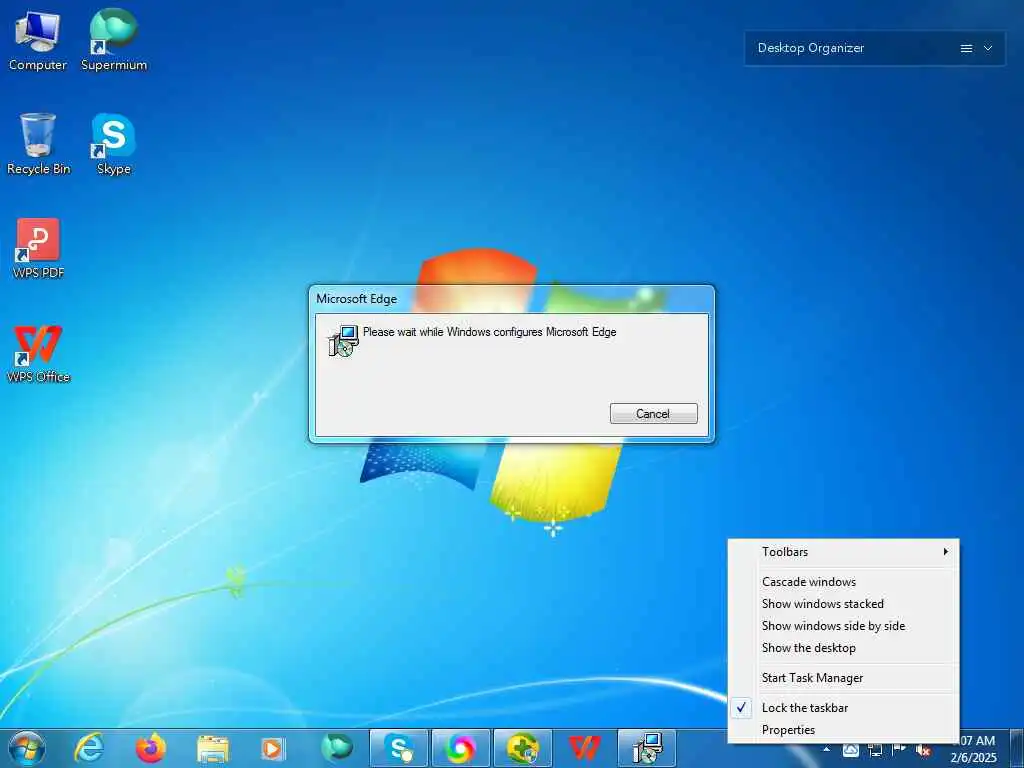Viewport: 1024px width, 768px height.
Task: Select the WPS PDF desktop shortcut
Action: pos(38,248)
